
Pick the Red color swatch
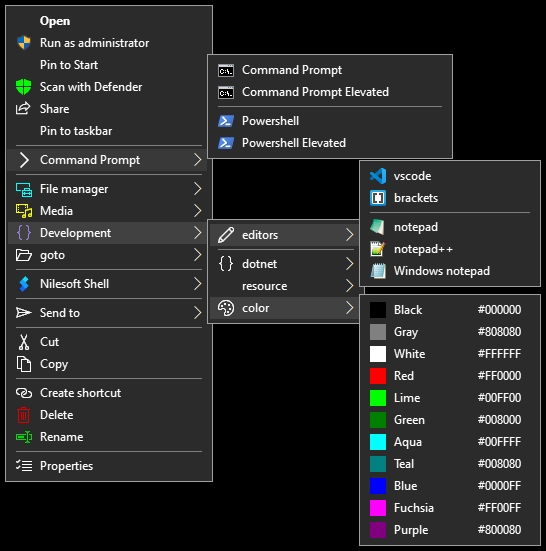[x=378, y=376]
